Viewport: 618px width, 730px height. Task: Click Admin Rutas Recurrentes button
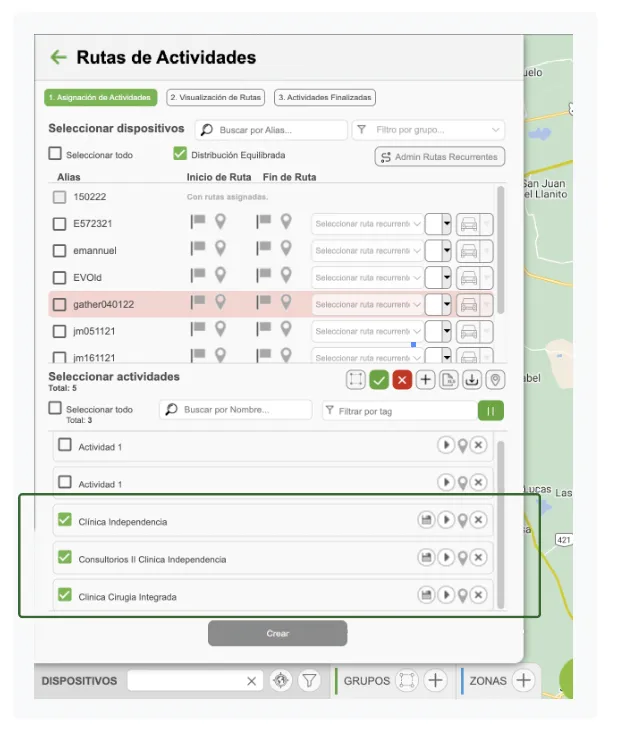(x=440, y=157)
